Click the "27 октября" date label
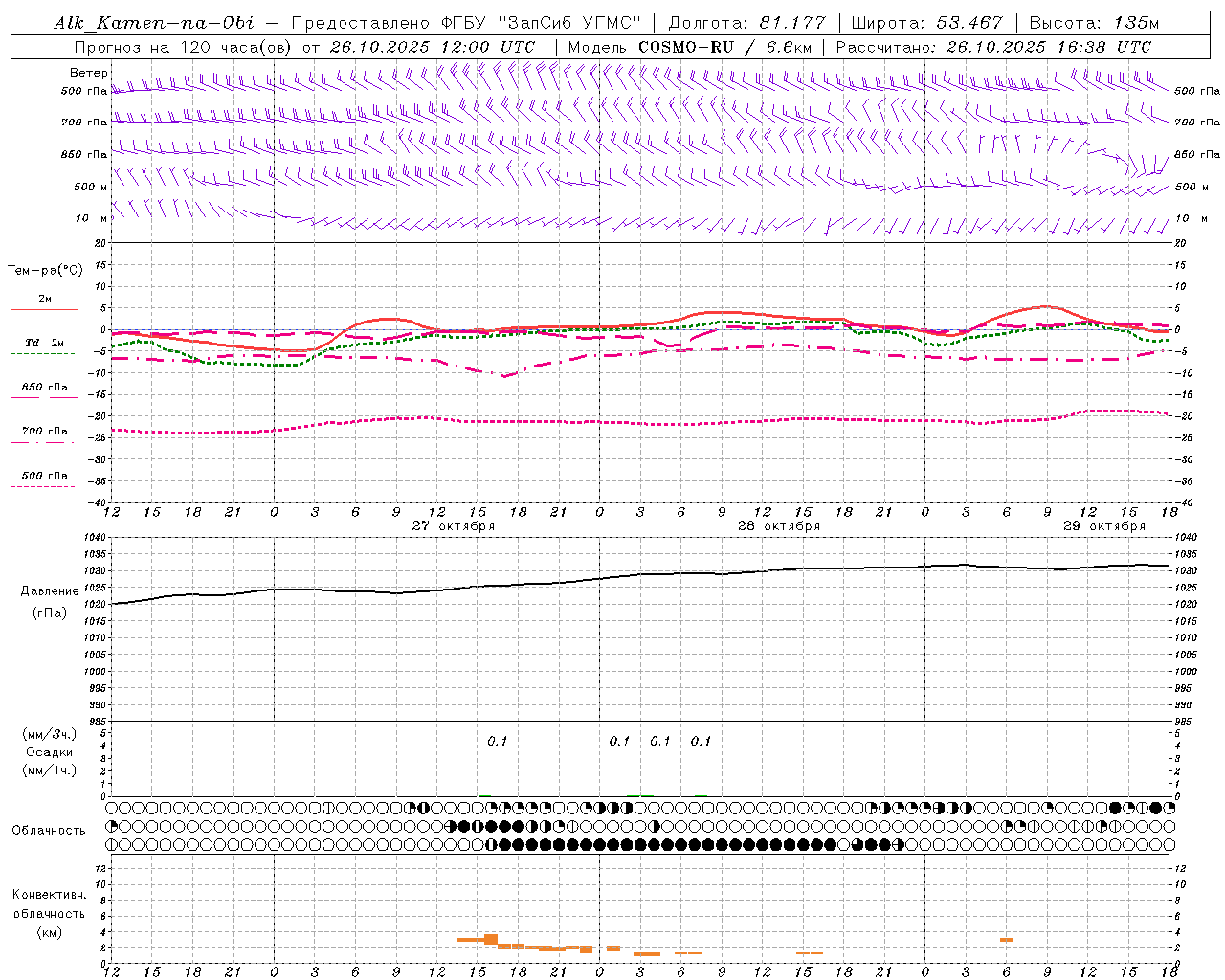Viewport: 1225px width, 980px height. click(x=454, y=526)
